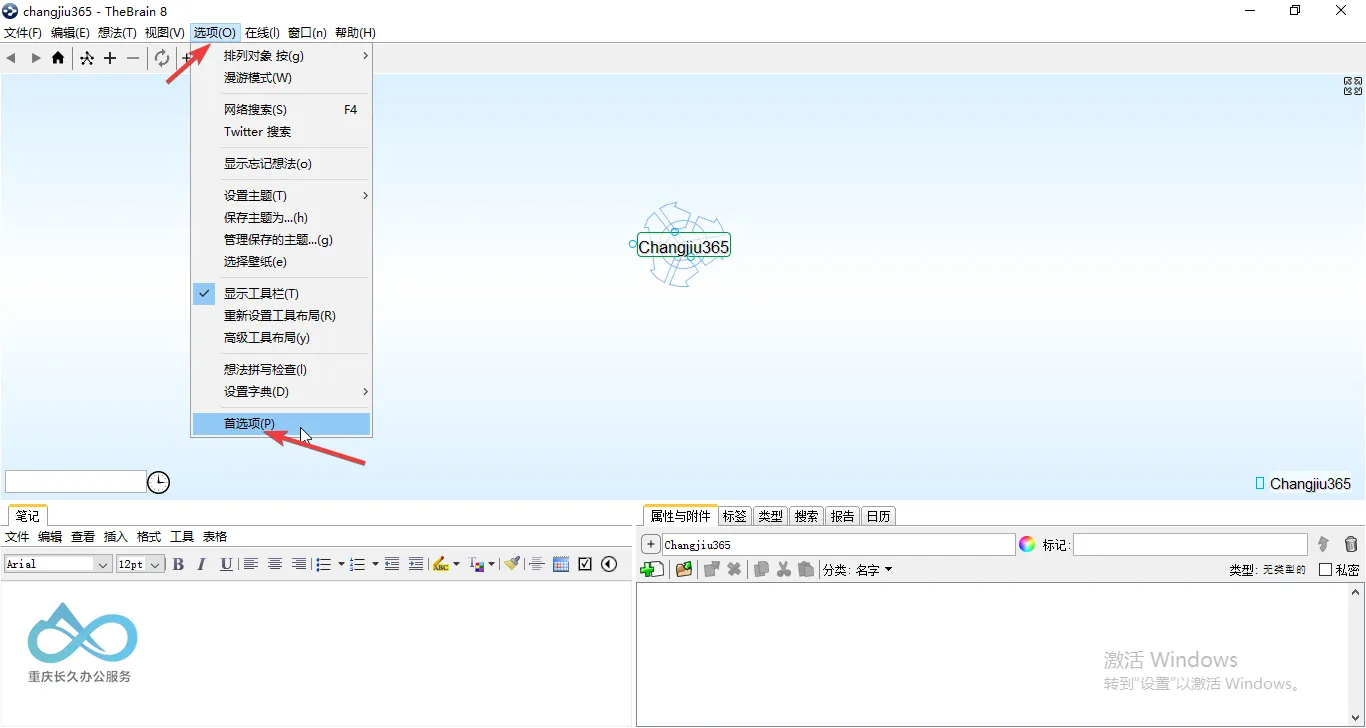Screen dimensions: 1366x728
Task: Insert numbered list in notes
Action: (357, 564)
